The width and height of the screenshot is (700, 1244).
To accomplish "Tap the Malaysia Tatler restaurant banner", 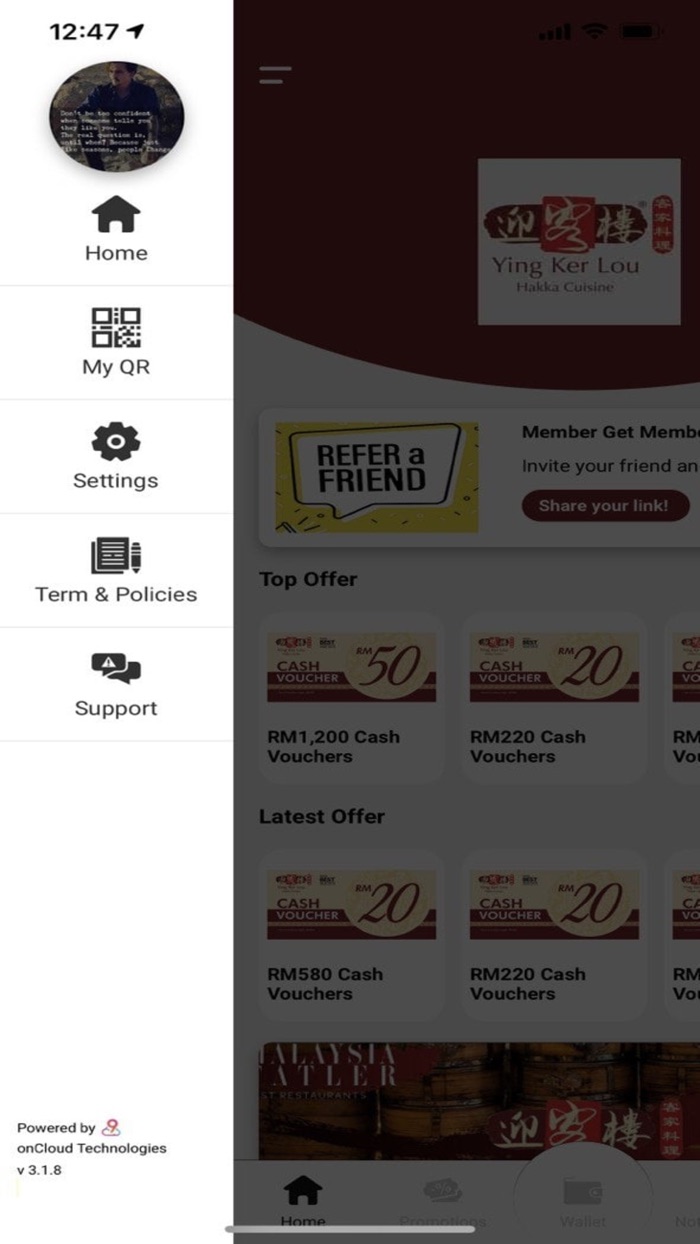I will point(480,1101).
